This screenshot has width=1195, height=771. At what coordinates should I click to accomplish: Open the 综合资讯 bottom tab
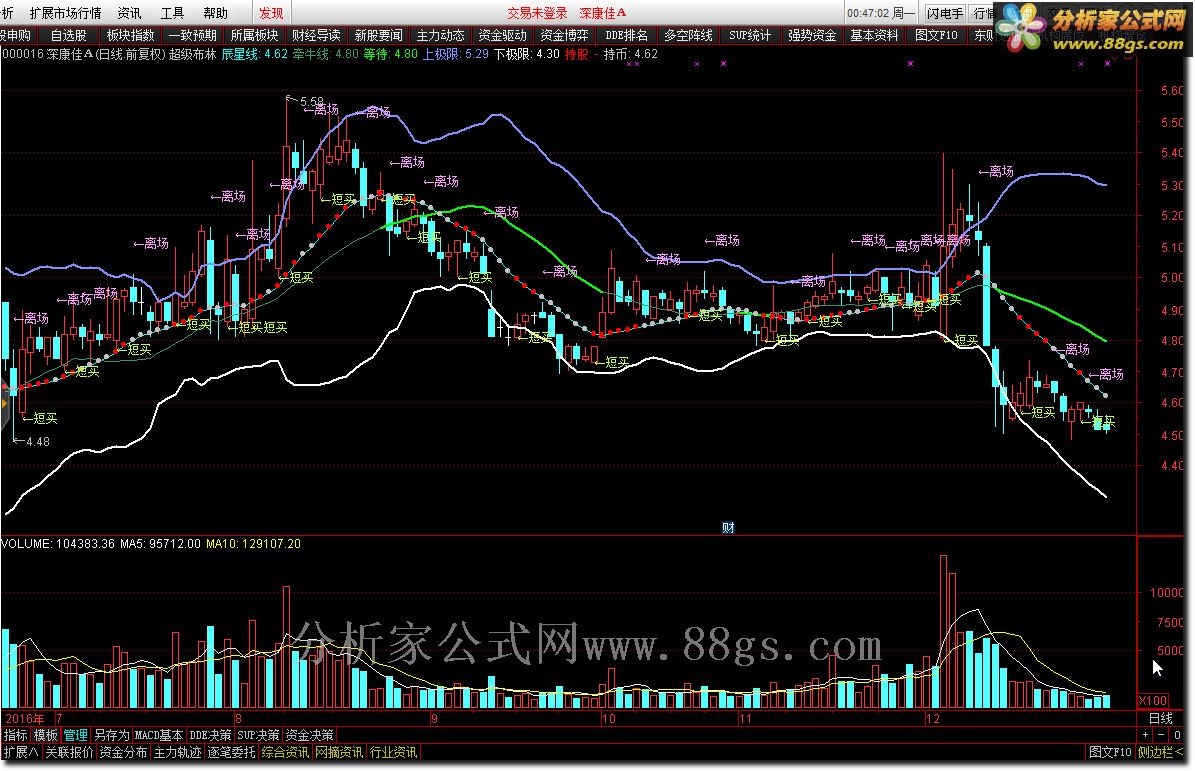(x=286, y=753)
